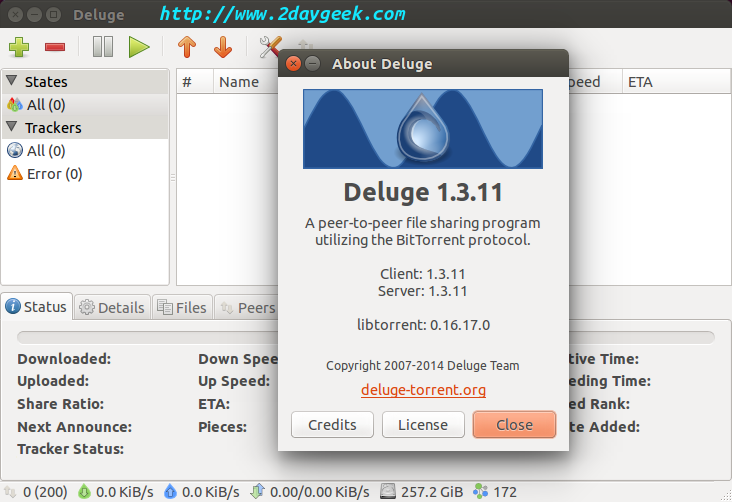Click the green plus Add Torrent icon
Screen dimensions: 732x502
[19, 47]
